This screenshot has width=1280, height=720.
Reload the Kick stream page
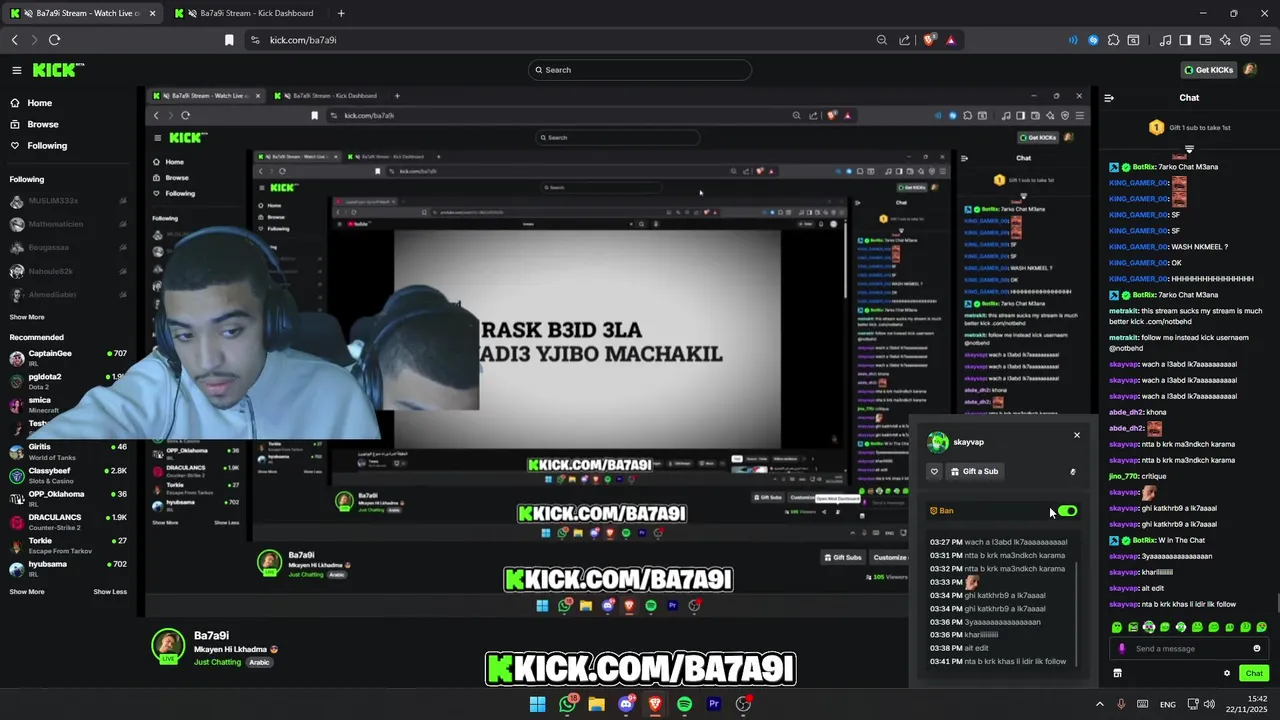click(54, 40)
